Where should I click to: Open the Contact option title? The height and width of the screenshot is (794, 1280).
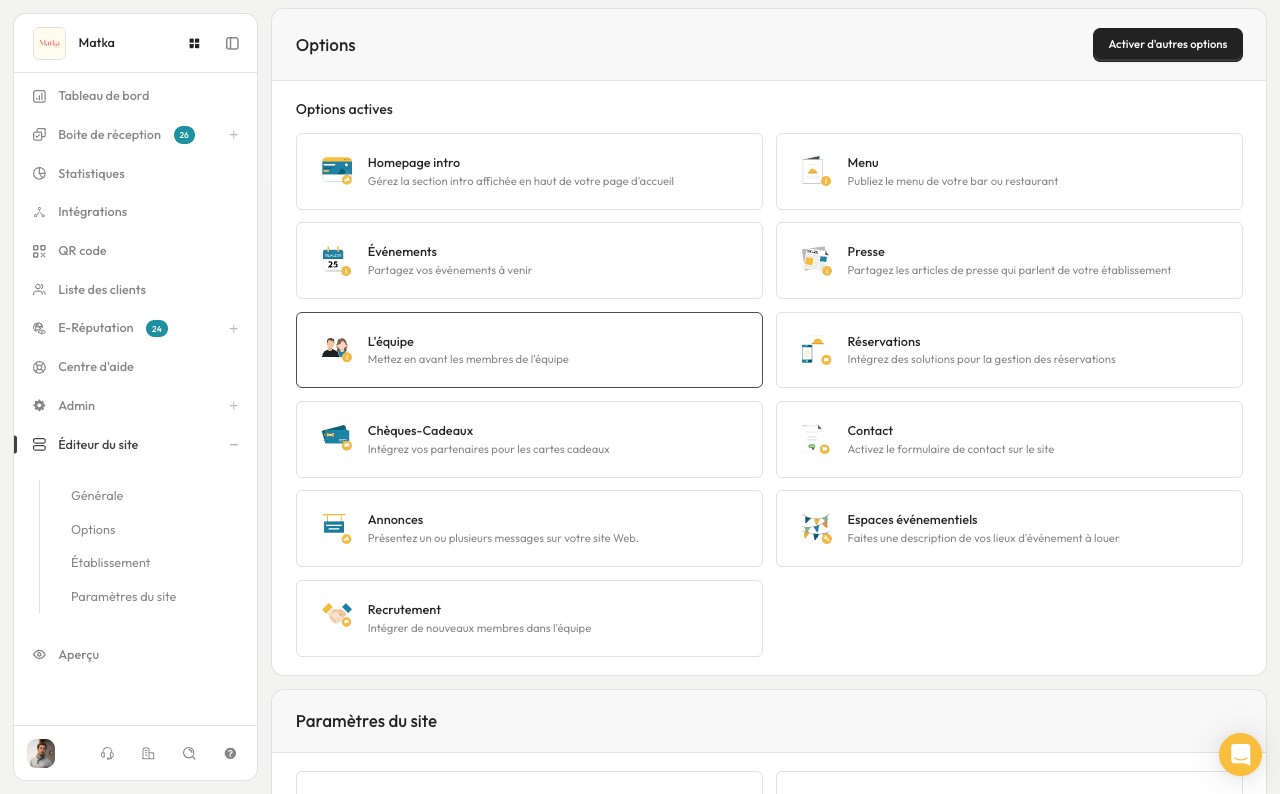click(870, 431)
